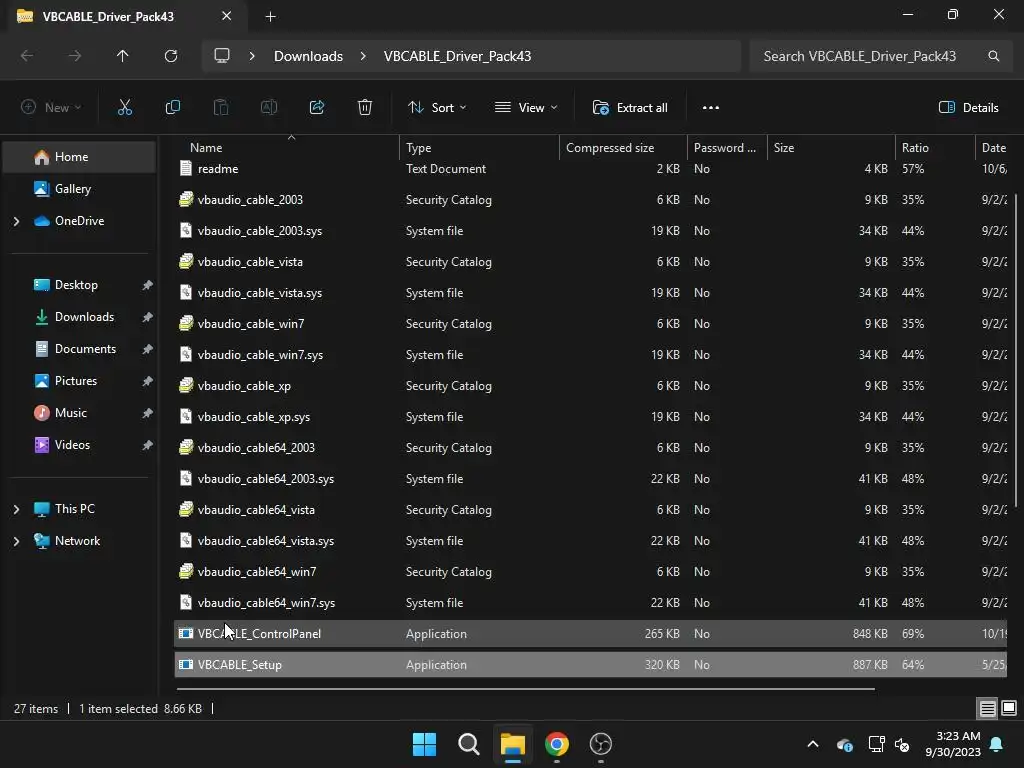Select vbaudio_cable_vista catalog file
The width and height of the screenshot is (1024, 768).
tap(590, 262)
